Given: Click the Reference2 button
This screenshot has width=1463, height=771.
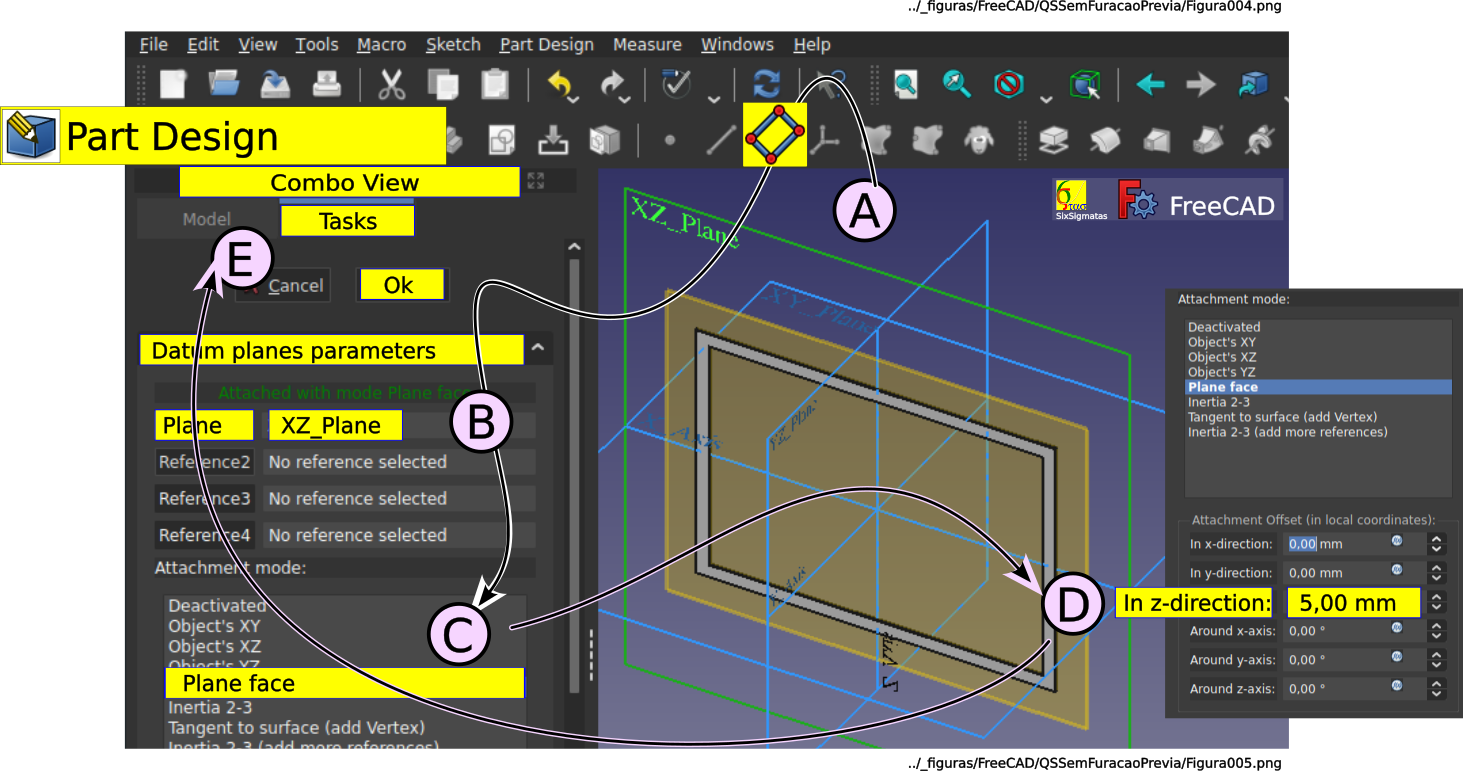Looking at the screenshot, I should pyautogui.click(x=204, y=462).
